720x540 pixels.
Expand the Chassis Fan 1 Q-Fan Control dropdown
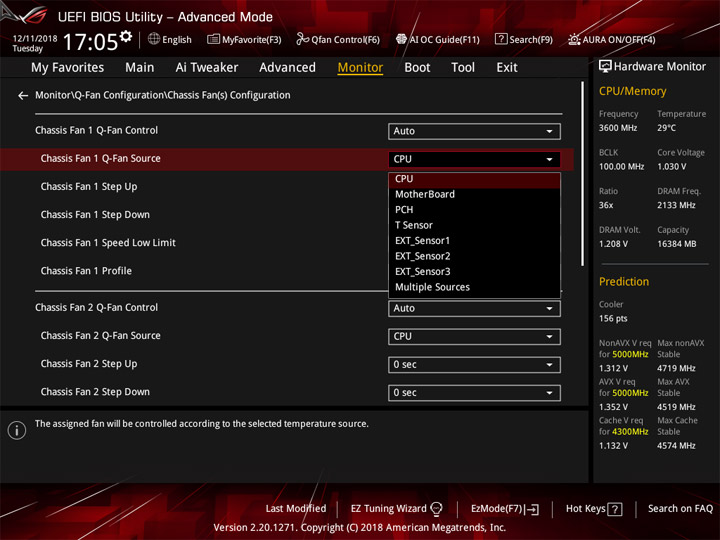474,131
